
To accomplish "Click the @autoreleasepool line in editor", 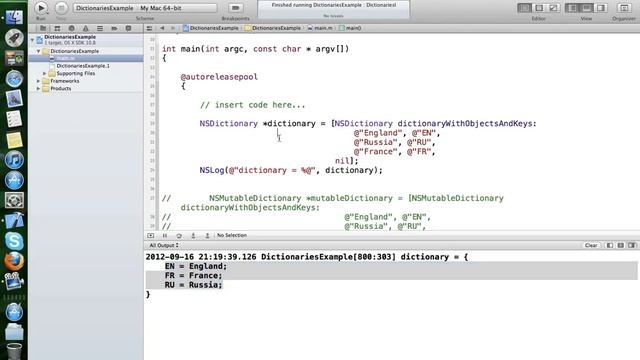I will [x=219, y=77].
